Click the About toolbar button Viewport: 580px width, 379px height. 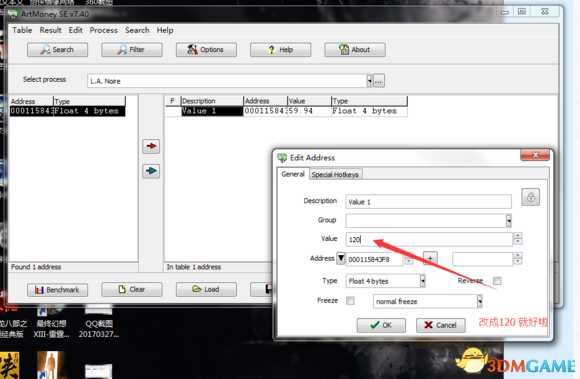[355, 50]
